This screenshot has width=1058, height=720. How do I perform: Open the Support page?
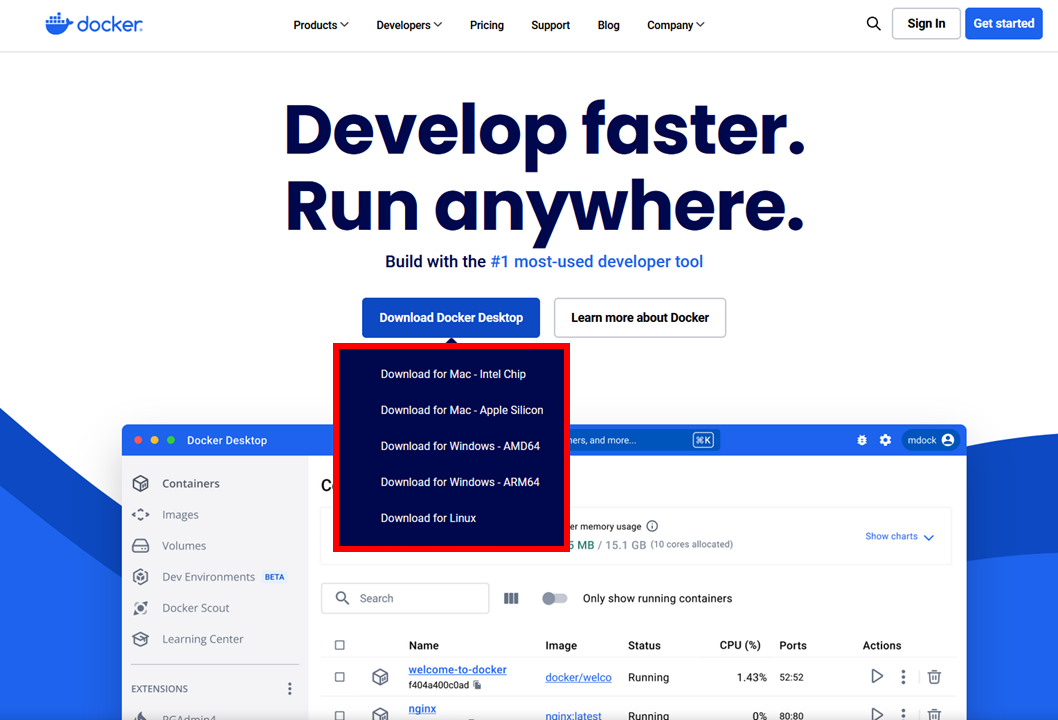(x=550, y=25)
